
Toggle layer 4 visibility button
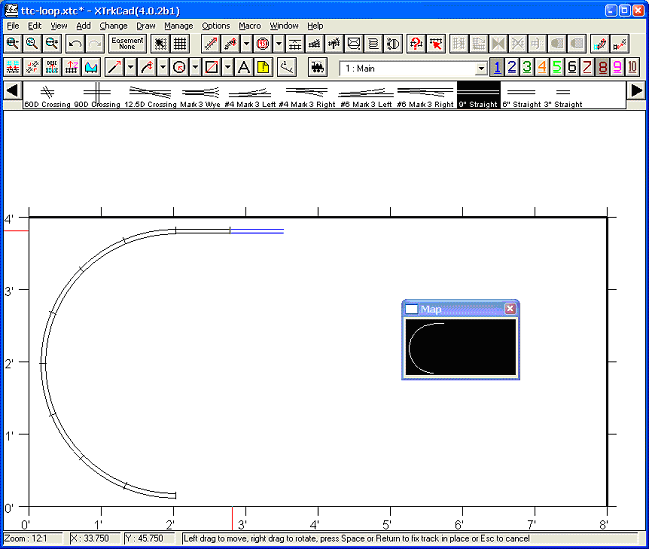542,67
